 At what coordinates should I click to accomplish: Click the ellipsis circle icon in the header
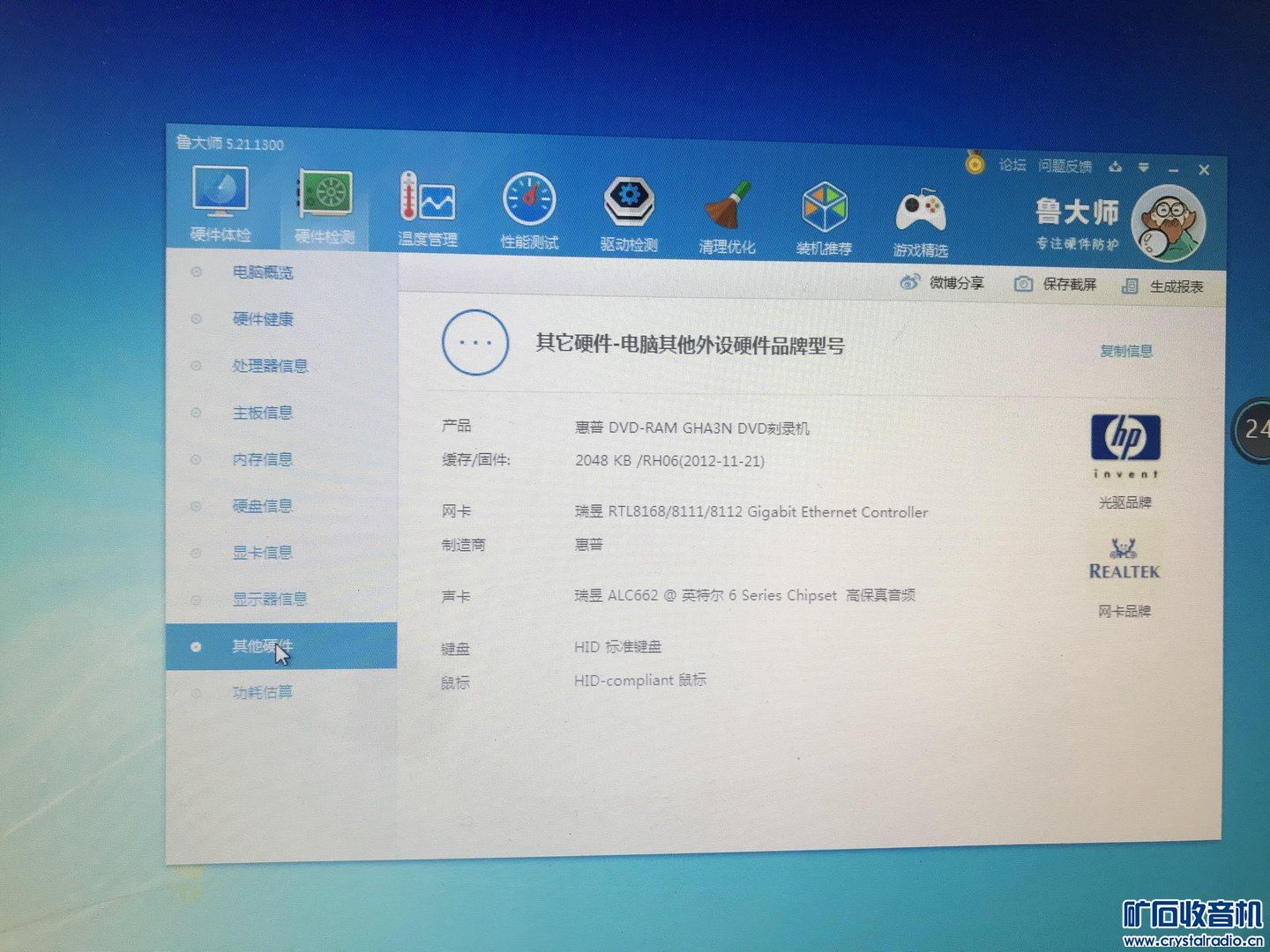click(475, 343)
